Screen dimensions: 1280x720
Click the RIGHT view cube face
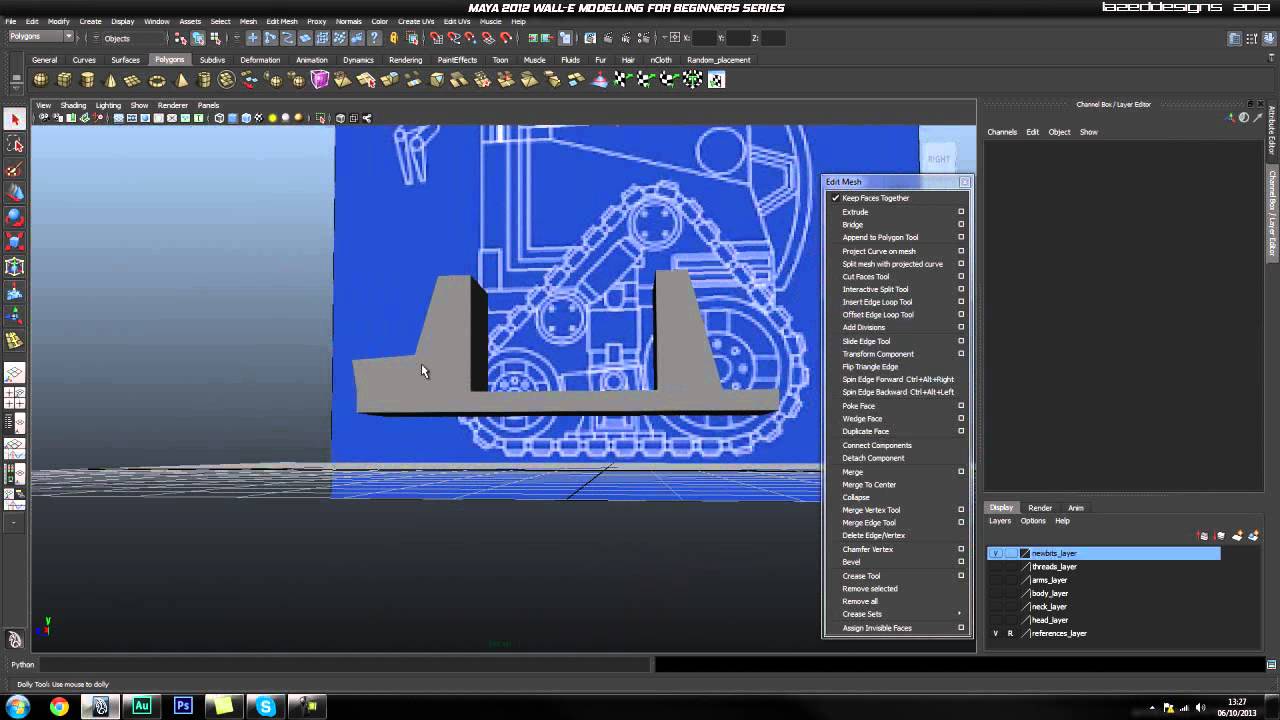(938, 159)
